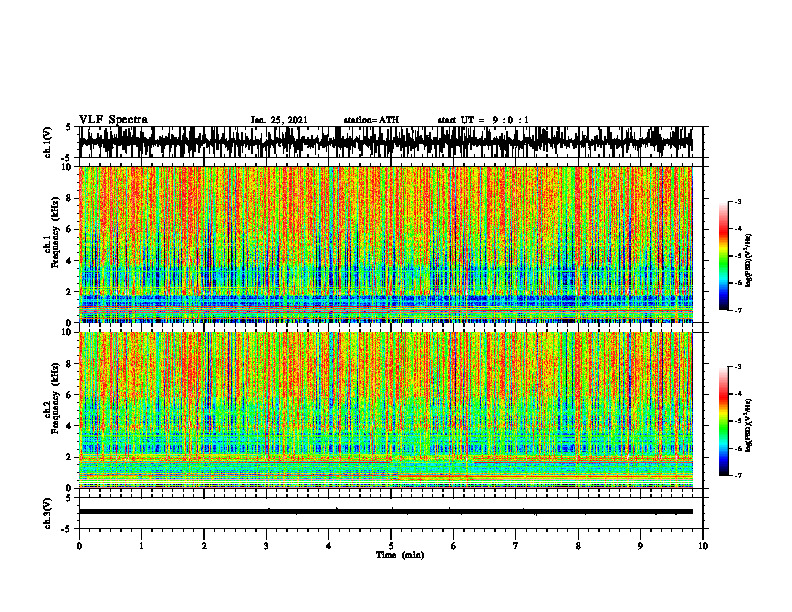This screenshot has width=792, height=612.
Task: Click the ch.1 color bar log(PSD) label
Action: [x=748, y=261]
